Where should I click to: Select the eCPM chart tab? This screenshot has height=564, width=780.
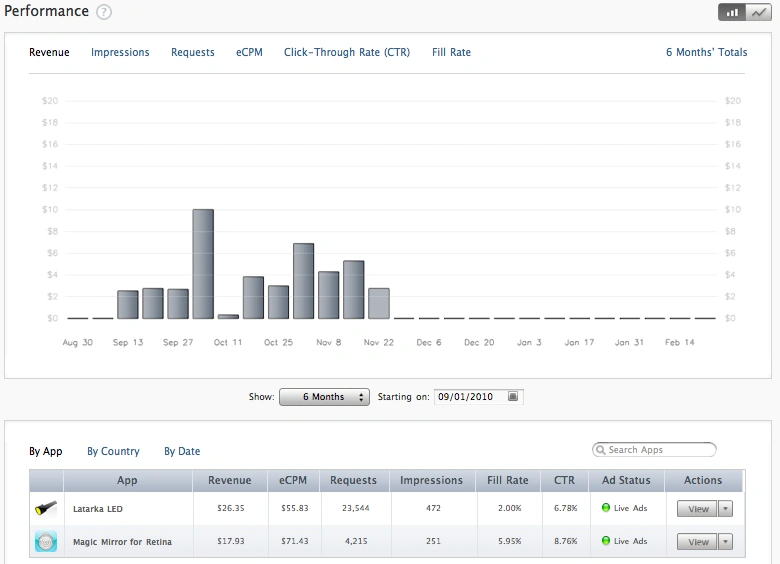pyautogui.click(x=249, y=52)
